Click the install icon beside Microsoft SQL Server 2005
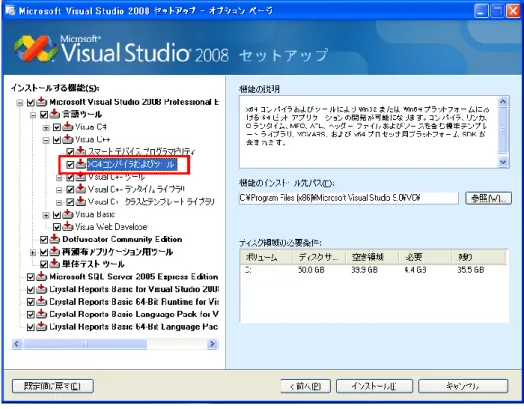The image size is (524, 409). click(x=41, y=277)
